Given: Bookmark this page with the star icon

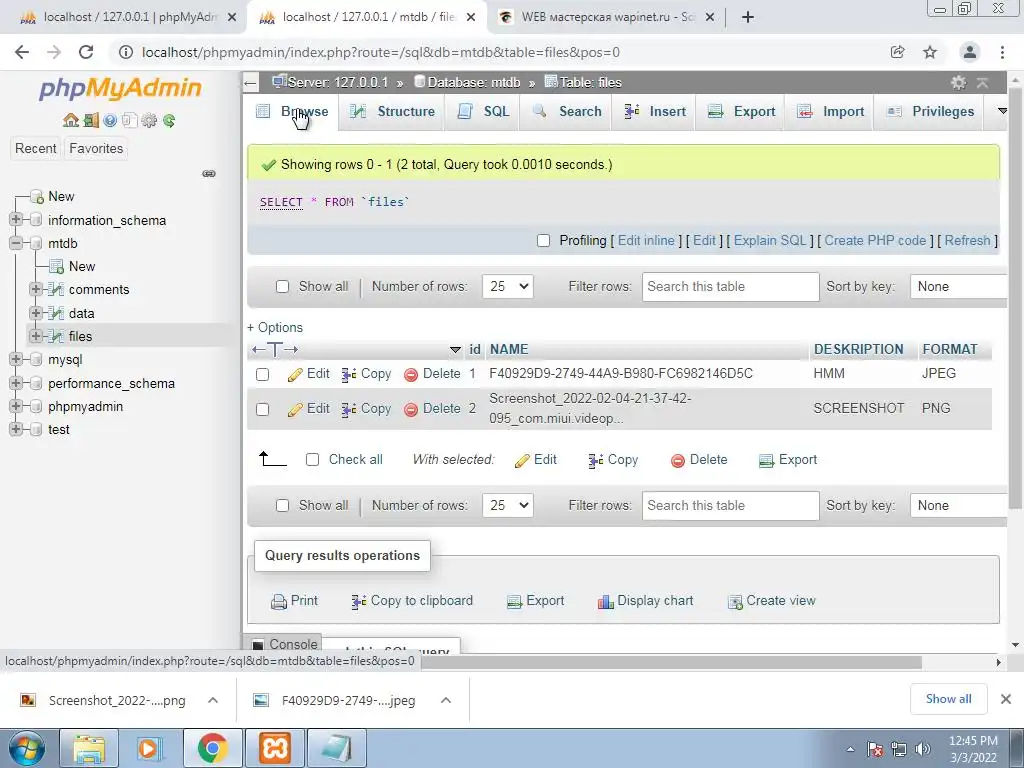Looking at the screenshot, I should [930, 52].
